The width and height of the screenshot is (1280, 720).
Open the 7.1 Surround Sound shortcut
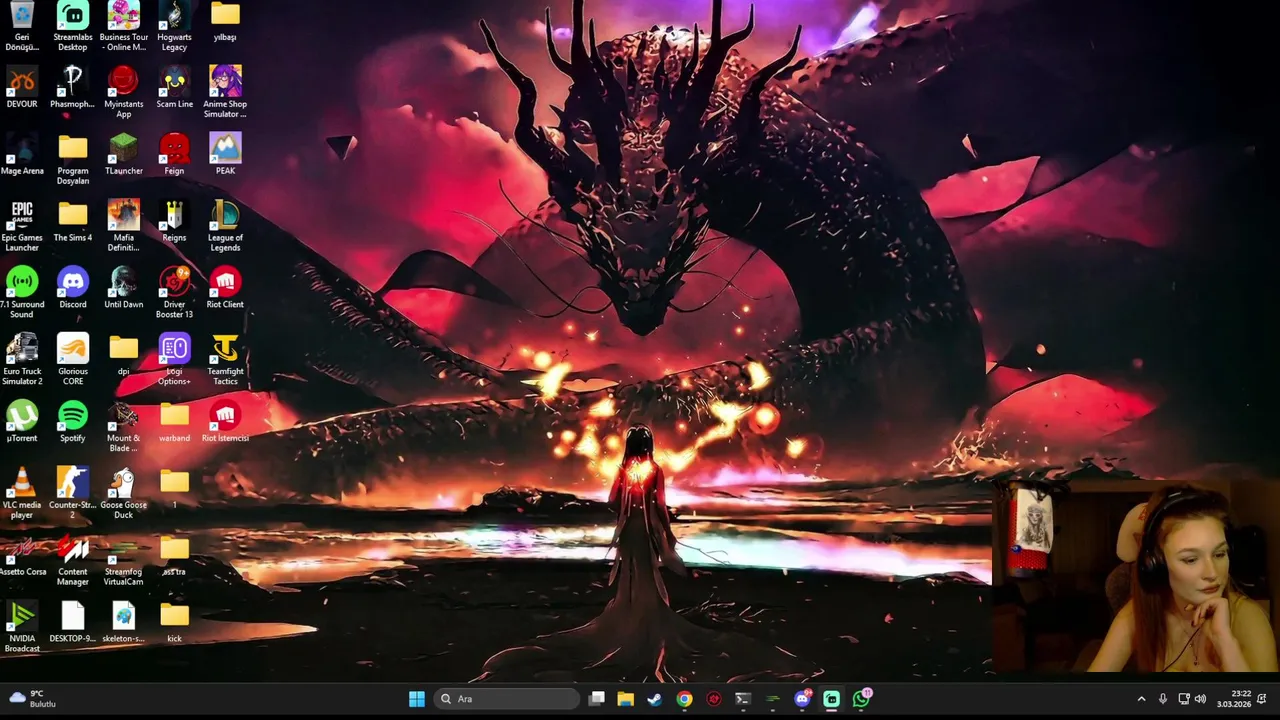[22, 293]
